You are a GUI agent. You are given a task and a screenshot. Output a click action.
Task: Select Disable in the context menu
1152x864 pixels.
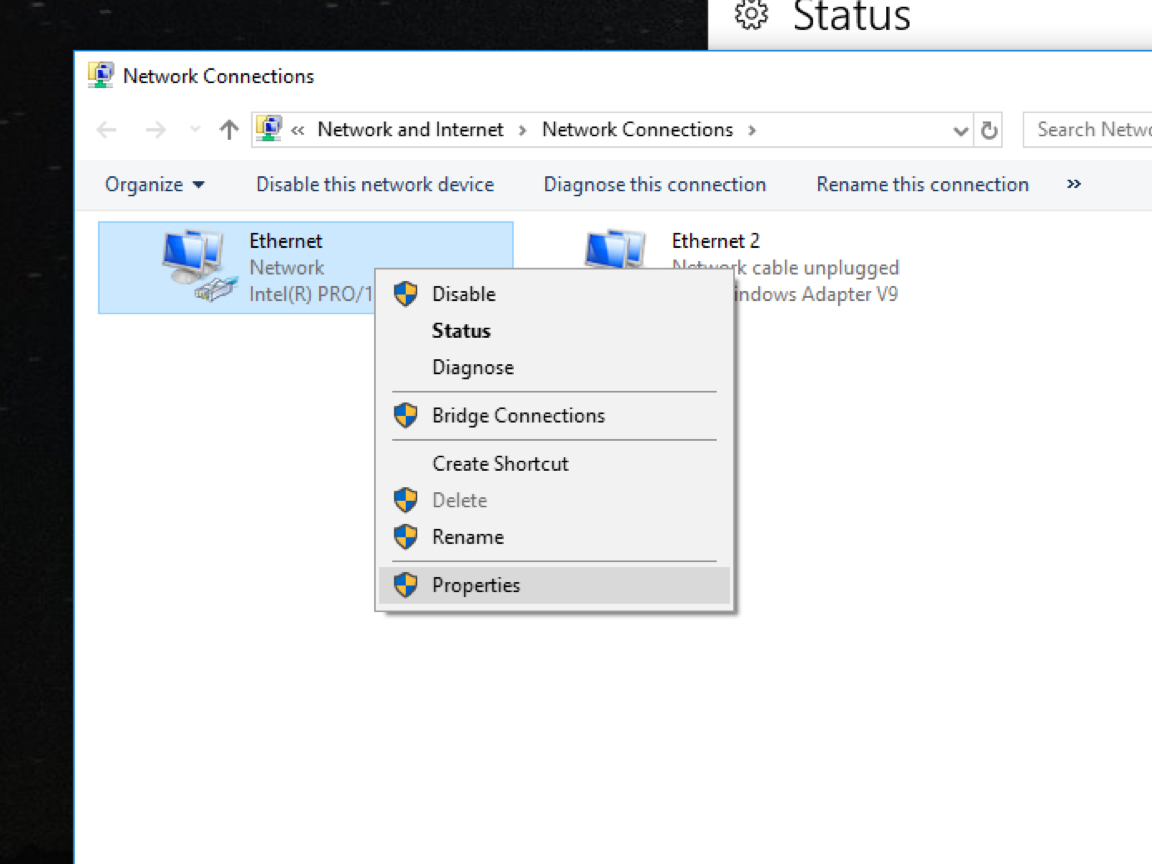(554, 294)
